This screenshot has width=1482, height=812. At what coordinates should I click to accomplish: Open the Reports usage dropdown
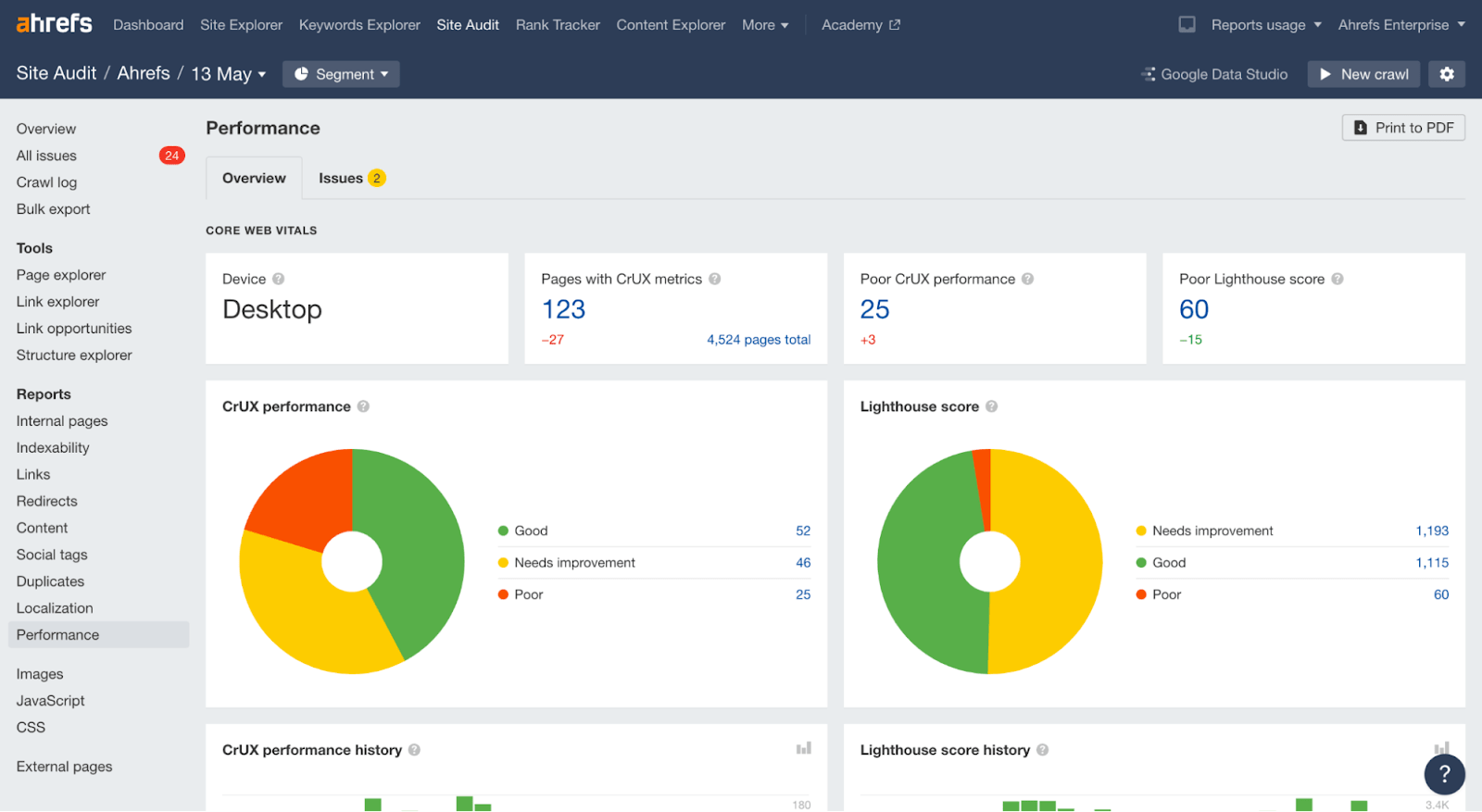click(1265, 25)
